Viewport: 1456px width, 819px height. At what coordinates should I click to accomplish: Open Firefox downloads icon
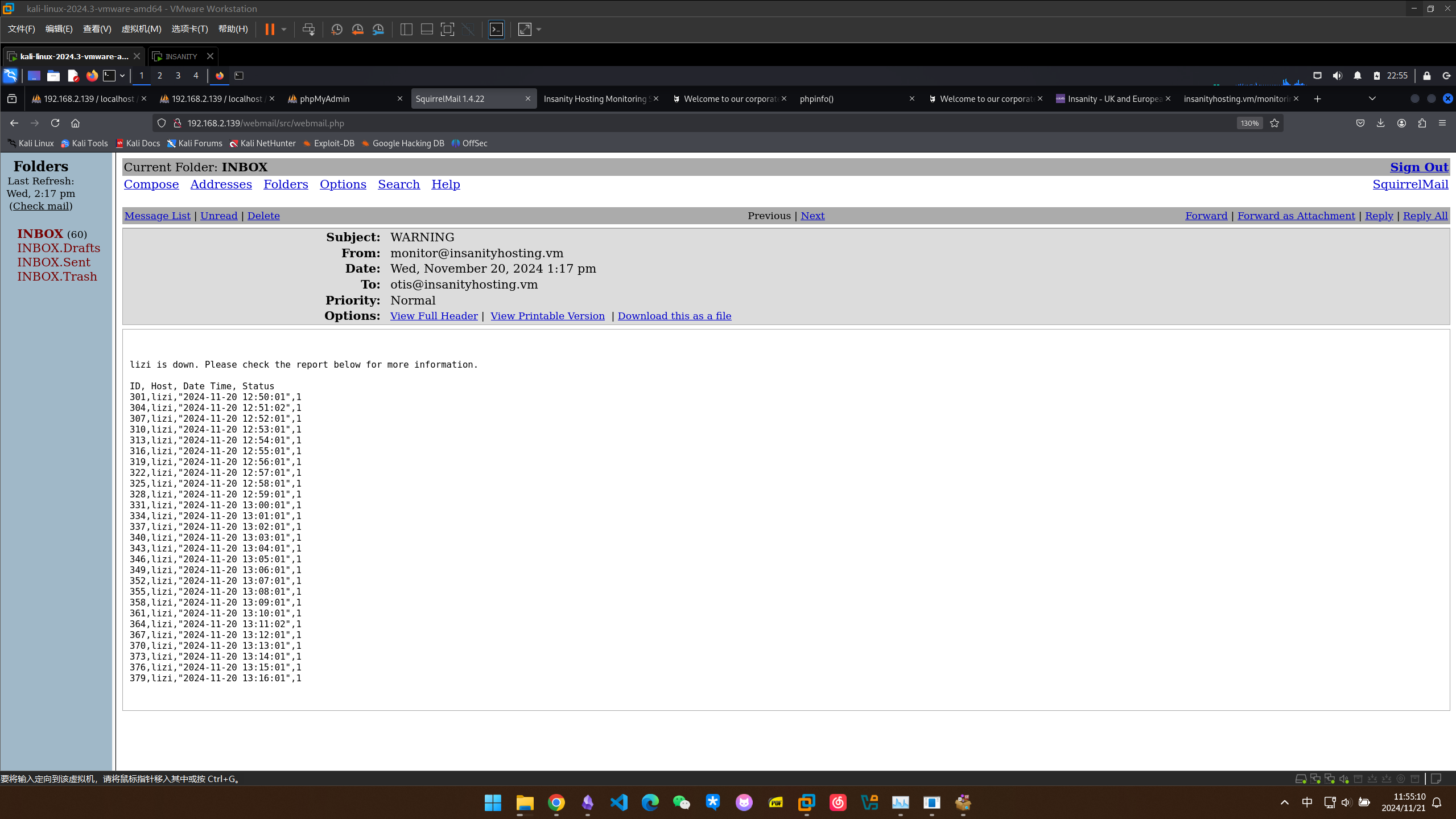tap(1380, 123)
